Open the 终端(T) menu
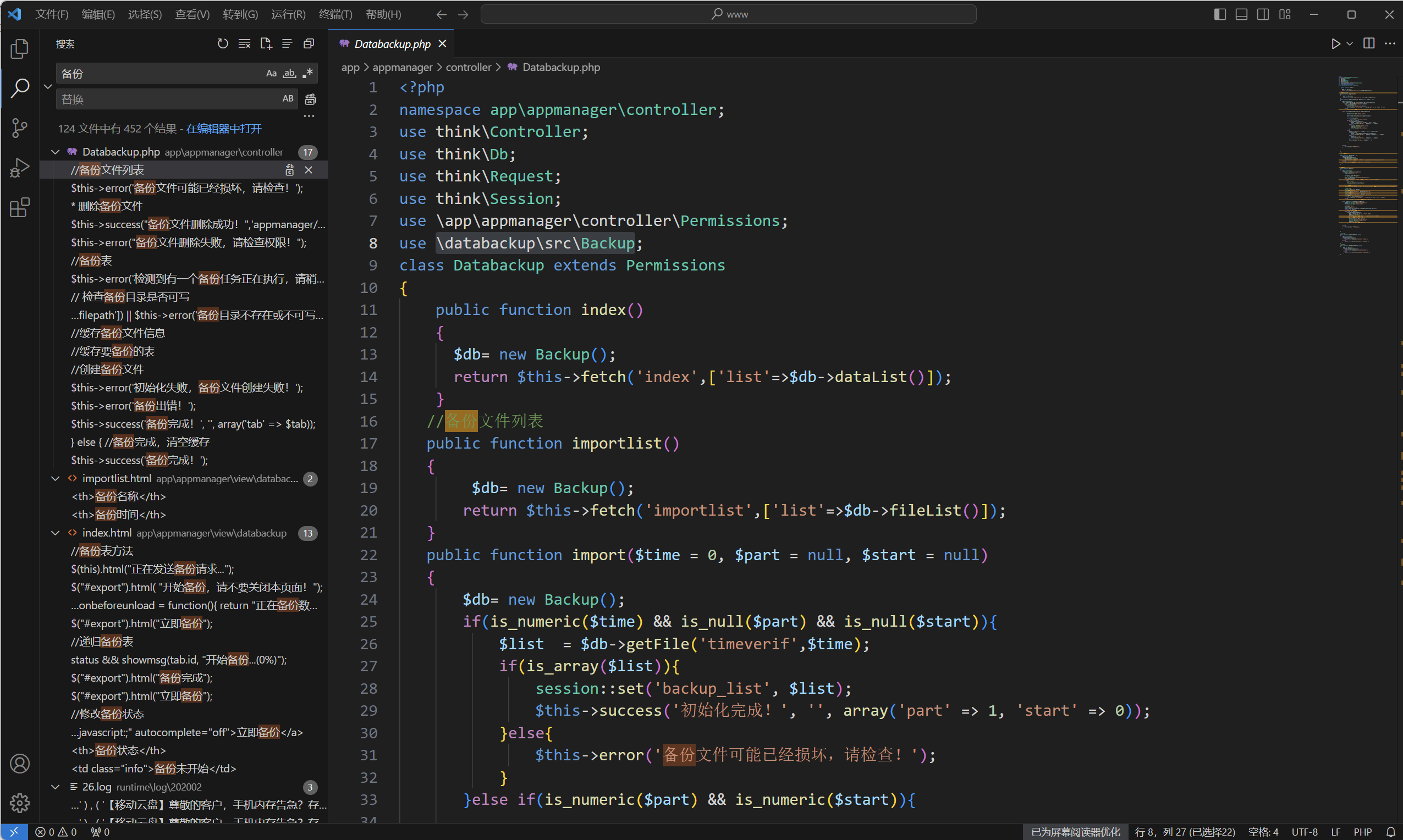Screen dimensions: 1403x840 (335, 14)
